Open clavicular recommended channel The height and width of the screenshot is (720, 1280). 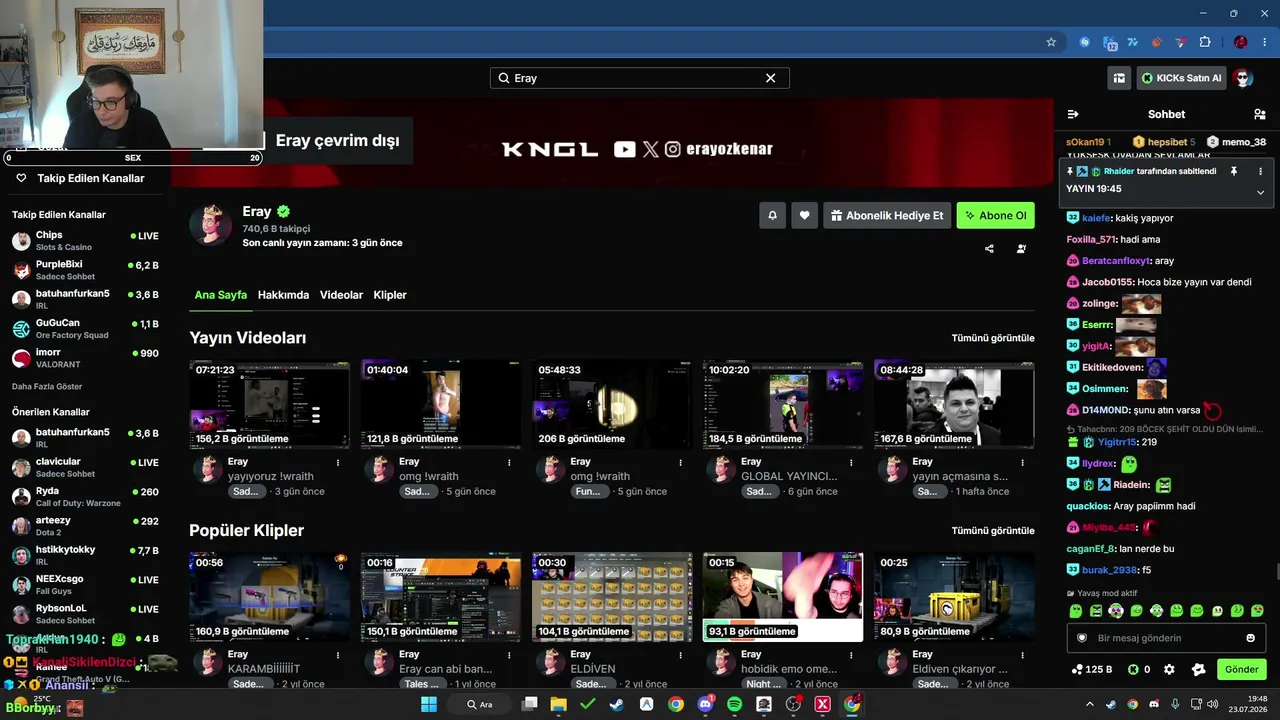coord(85,467)
